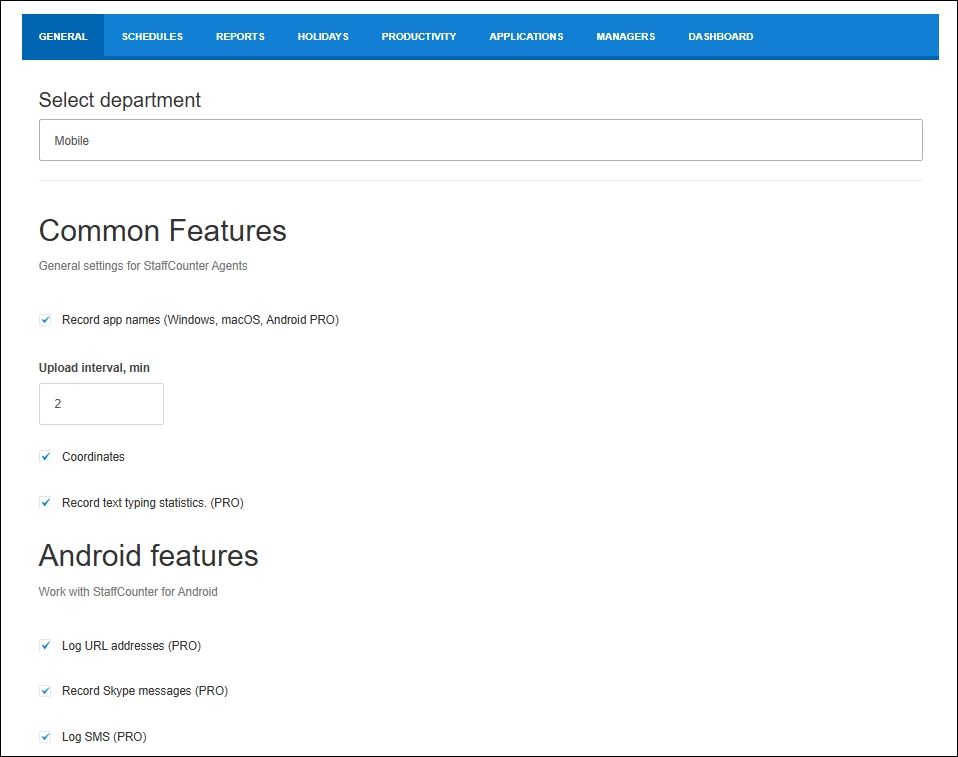Uncheck the Log SMS (PRO) checkbox

(45, 737)
